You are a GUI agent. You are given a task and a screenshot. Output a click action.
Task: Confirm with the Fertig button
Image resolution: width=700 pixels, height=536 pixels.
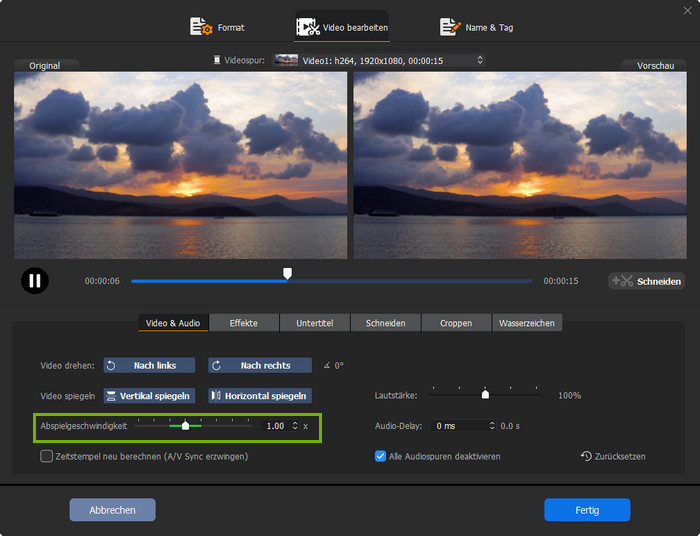pyautogui.click(x=587, y=510)
